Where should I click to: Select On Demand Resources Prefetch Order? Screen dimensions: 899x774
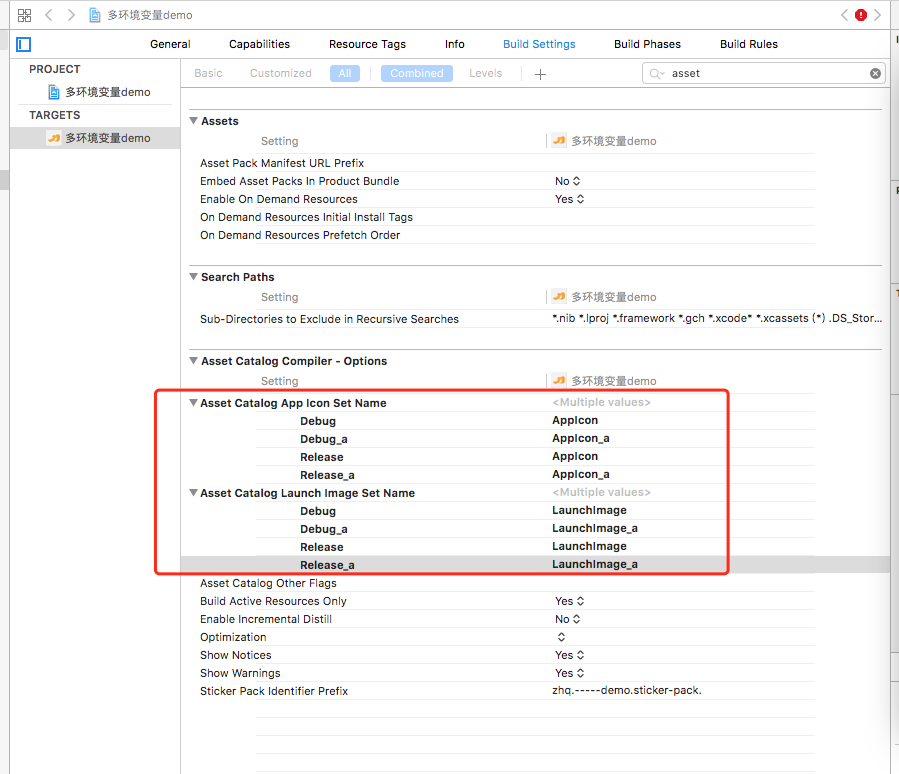(x=300, y=235)
